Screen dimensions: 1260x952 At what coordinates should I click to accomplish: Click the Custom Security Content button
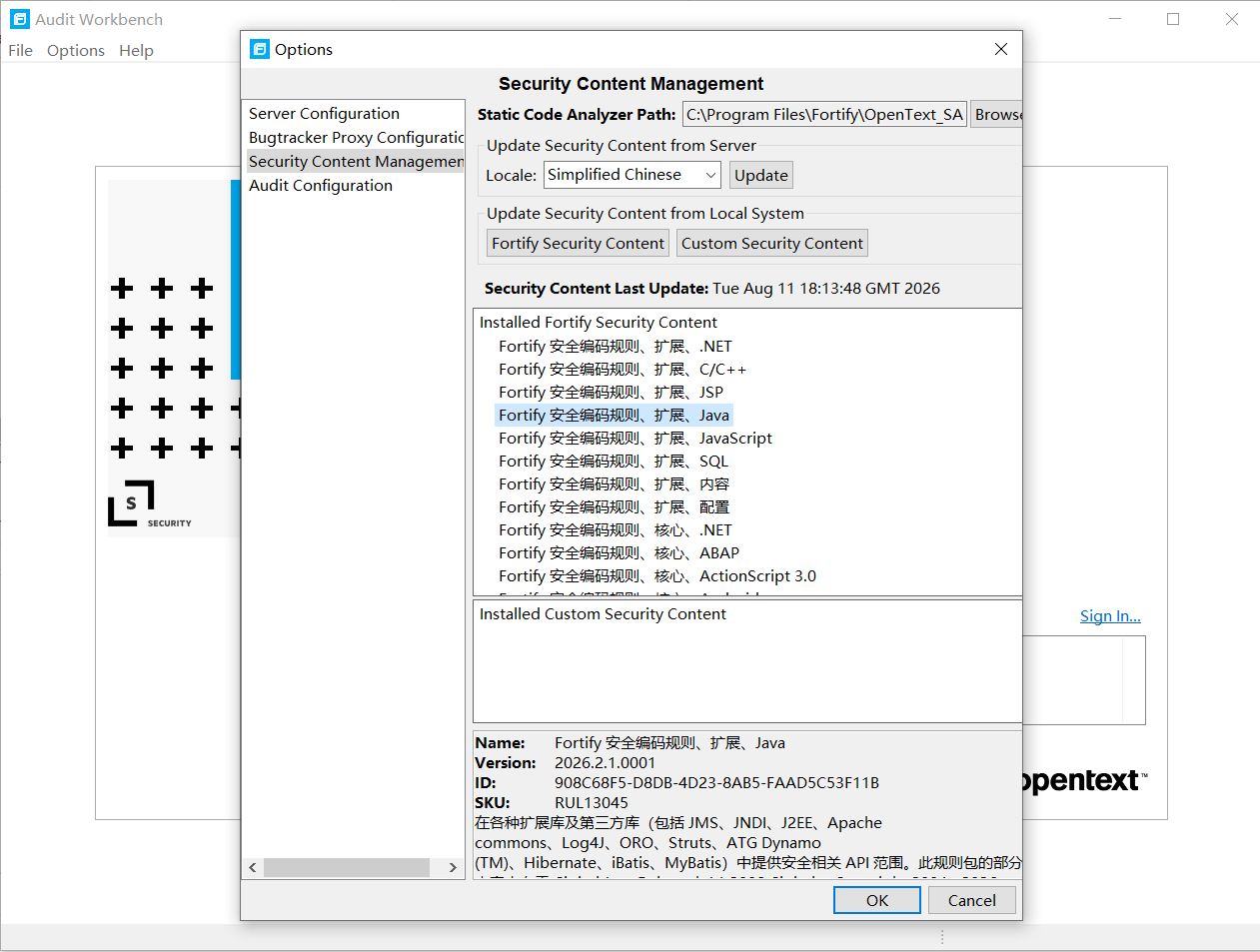pyautogui.click(x=772, y=243)
